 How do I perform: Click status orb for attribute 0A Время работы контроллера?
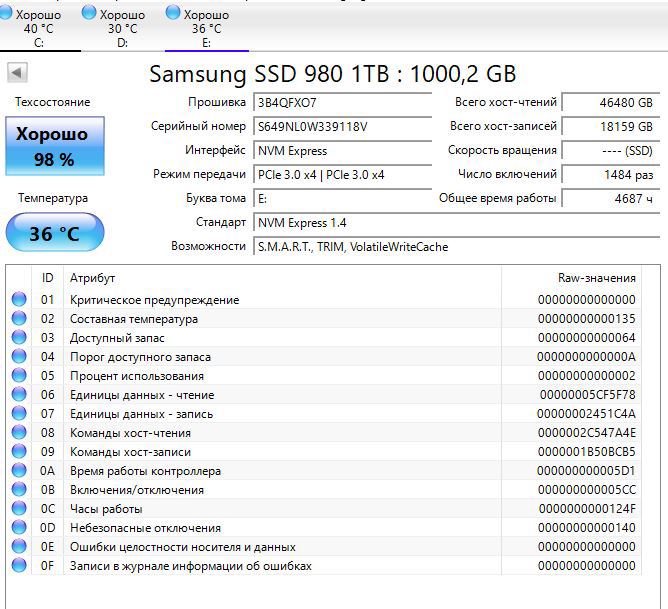coord(19,470)
